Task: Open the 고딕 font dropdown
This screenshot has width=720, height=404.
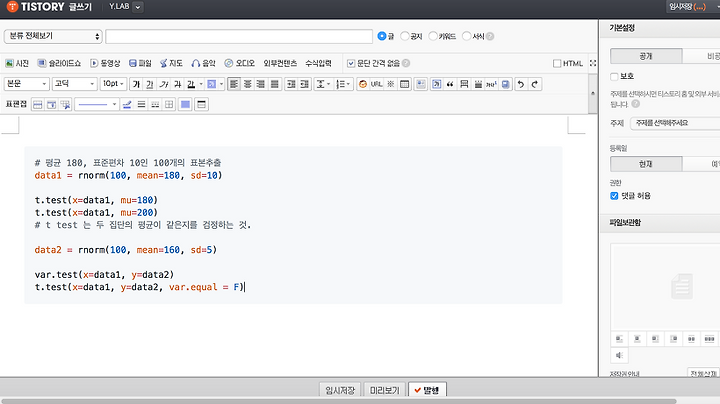Action: [x=74, y=84]
